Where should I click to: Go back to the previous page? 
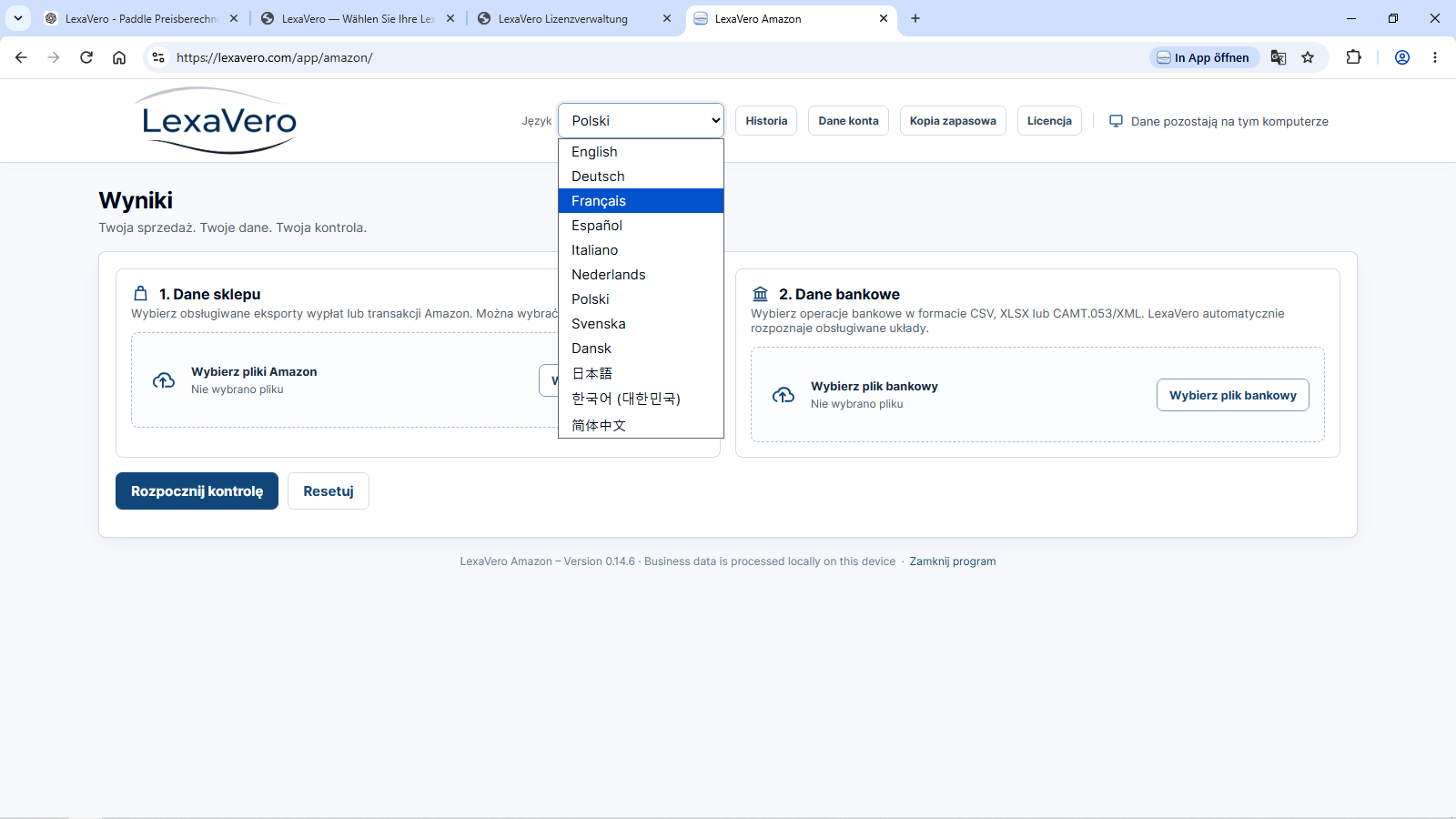click(21, 57)
